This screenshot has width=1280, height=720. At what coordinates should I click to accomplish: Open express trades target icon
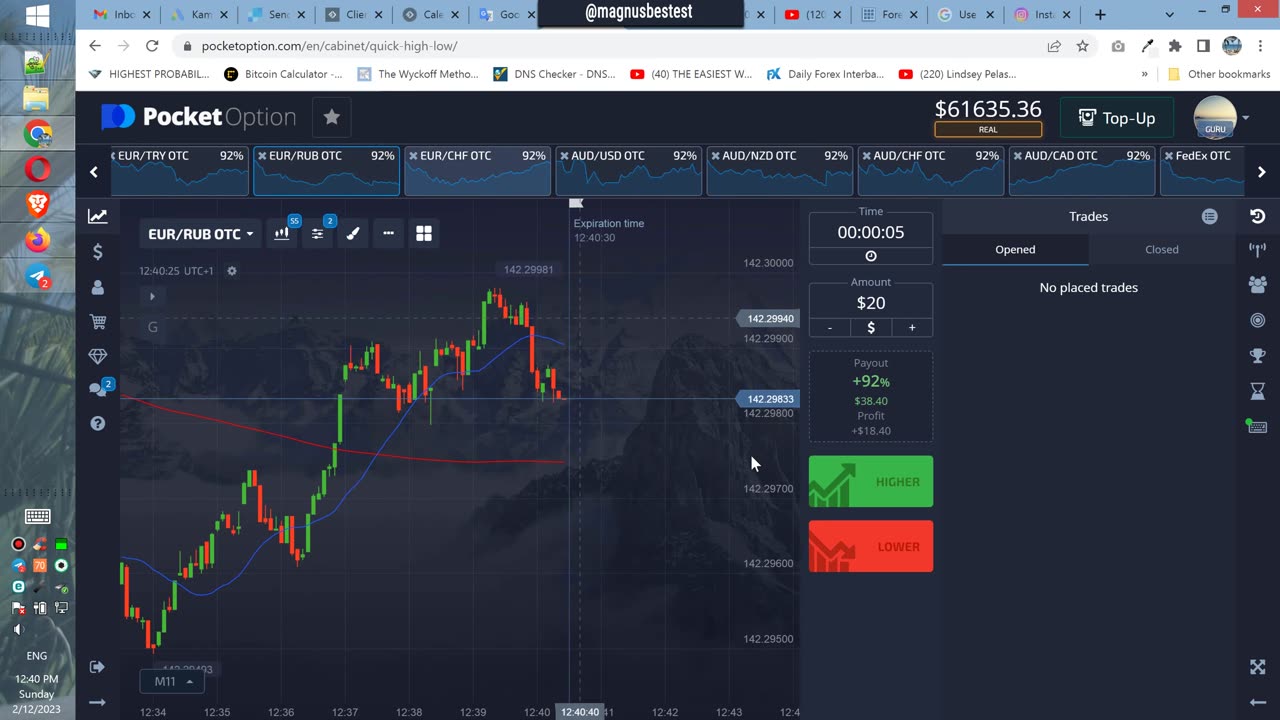click(x=1257, y=320)
